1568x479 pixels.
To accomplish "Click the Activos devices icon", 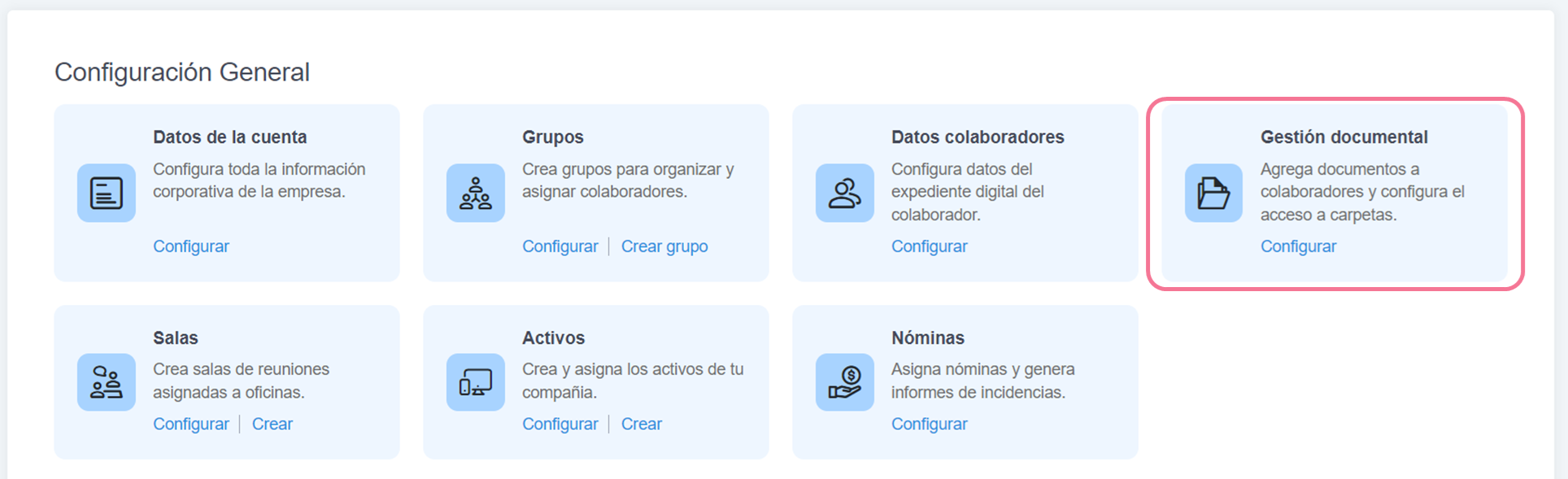I will point(475,381).
